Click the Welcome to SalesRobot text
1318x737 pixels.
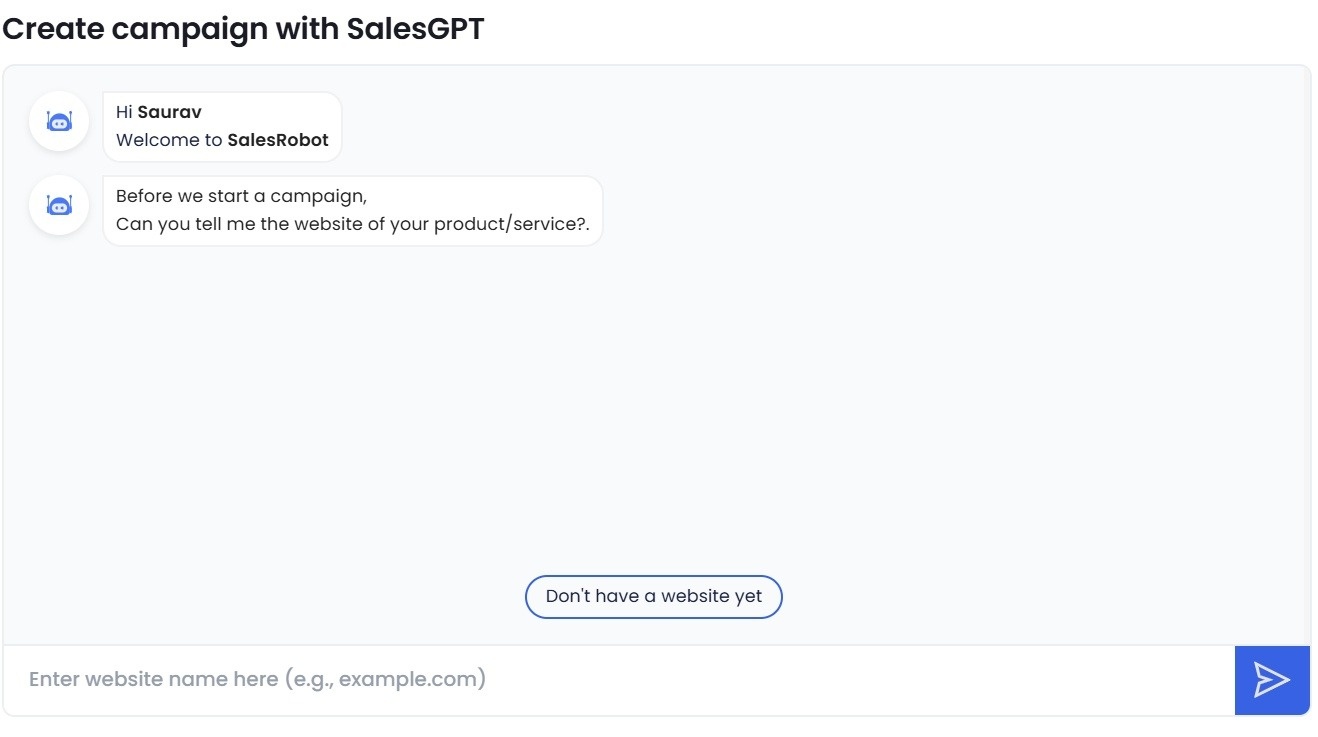[x=222, y=140]
